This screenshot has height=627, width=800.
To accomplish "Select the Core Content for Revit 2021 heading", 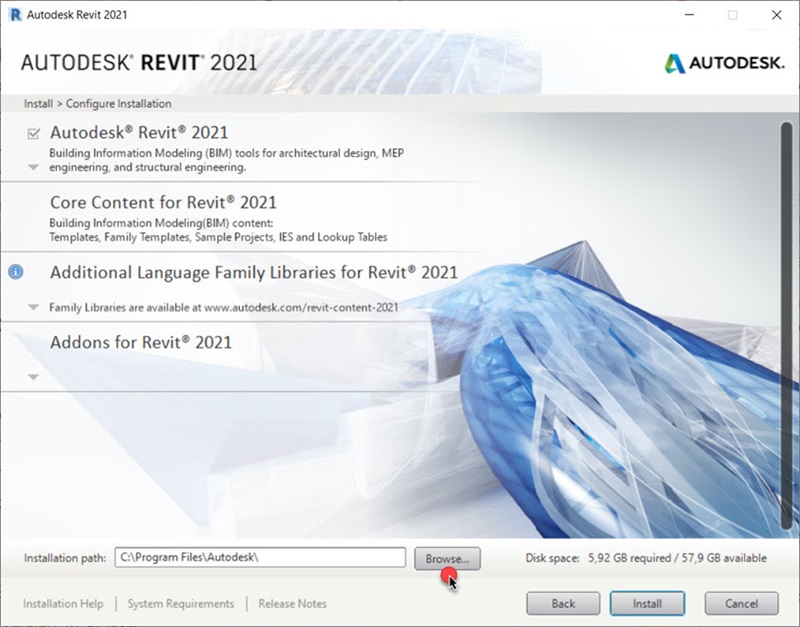I will [163, 203].
